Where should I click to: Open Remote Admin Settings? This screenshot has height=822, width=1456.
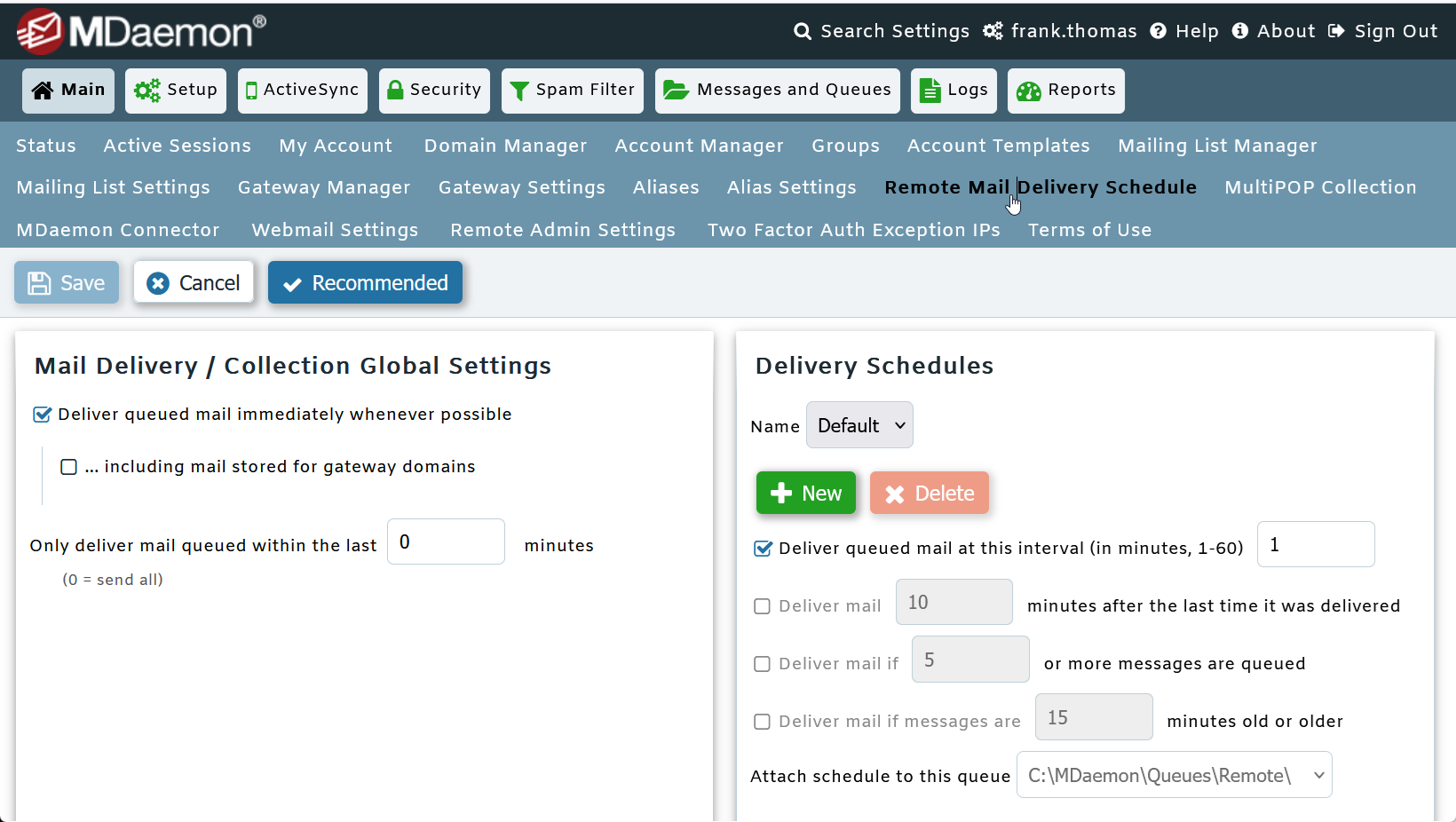[563, 230]
